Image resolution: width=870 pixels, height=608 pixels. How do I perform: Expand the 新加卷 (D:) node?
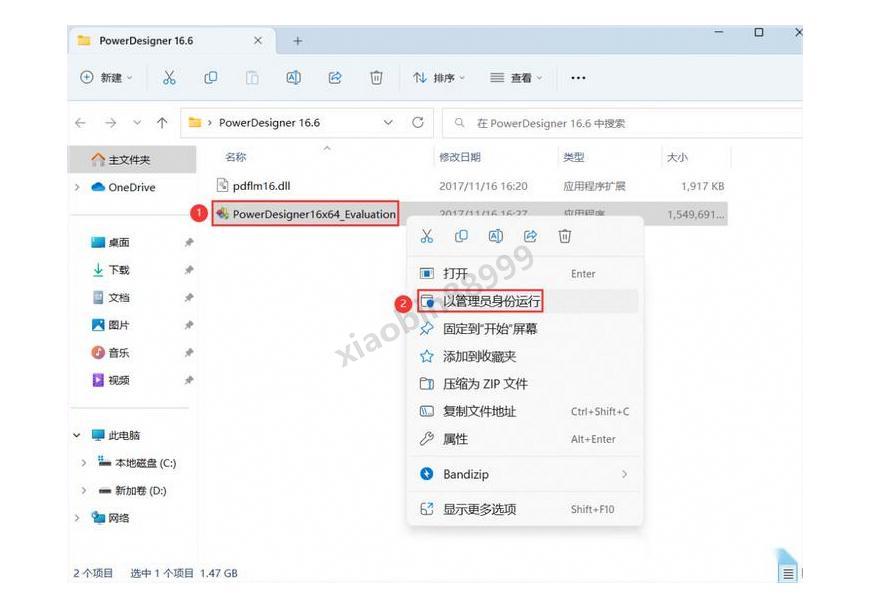click(84, 490)
